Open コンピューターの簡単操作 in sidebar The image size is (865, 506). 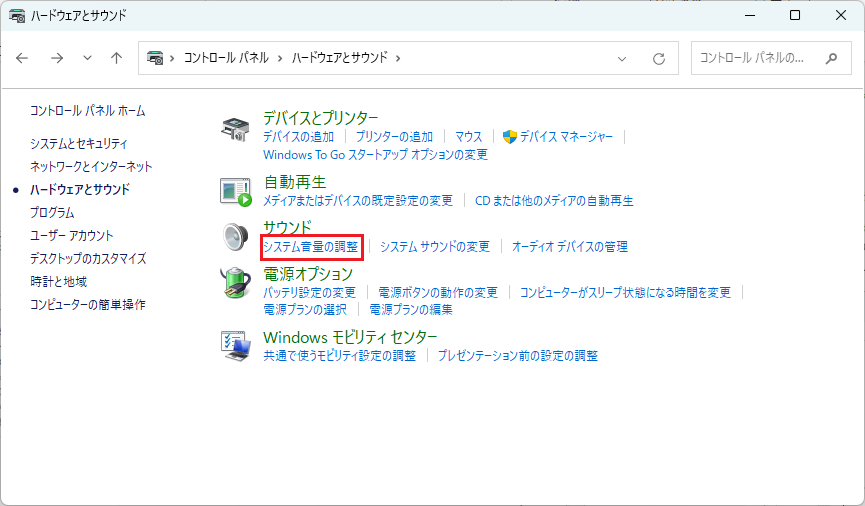pos(88,305)
